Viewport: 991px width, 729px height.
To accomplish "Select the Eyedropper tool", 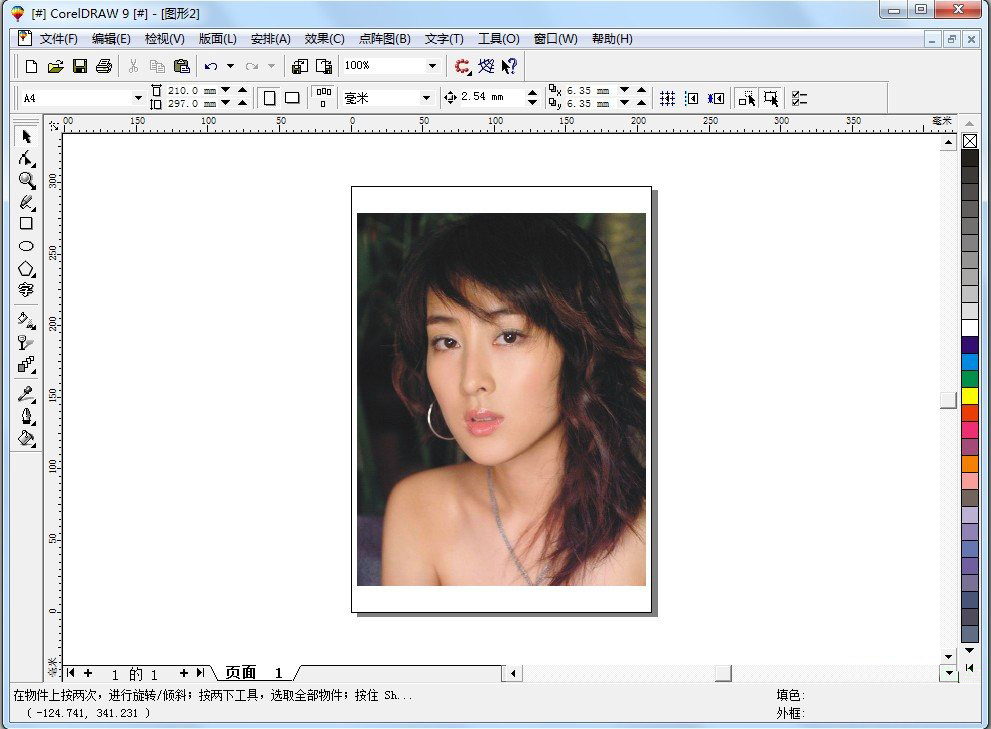I will [x=26, y=393].
